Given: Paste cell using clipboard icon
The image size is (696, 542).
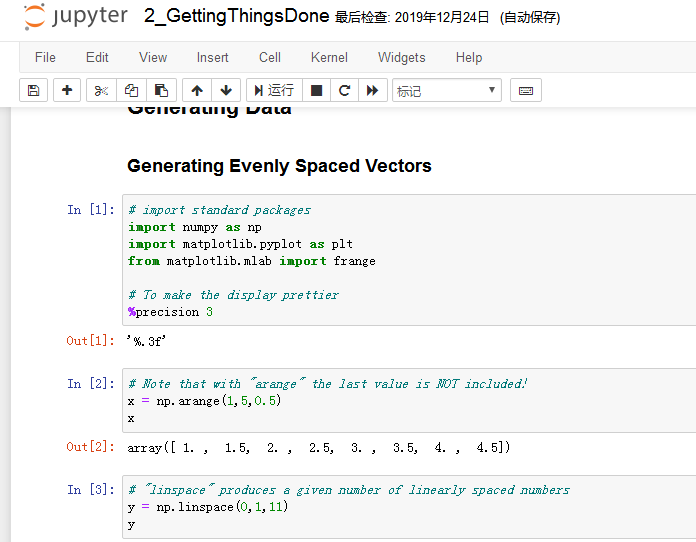Looking at the screenshot, I should [161, 90].
